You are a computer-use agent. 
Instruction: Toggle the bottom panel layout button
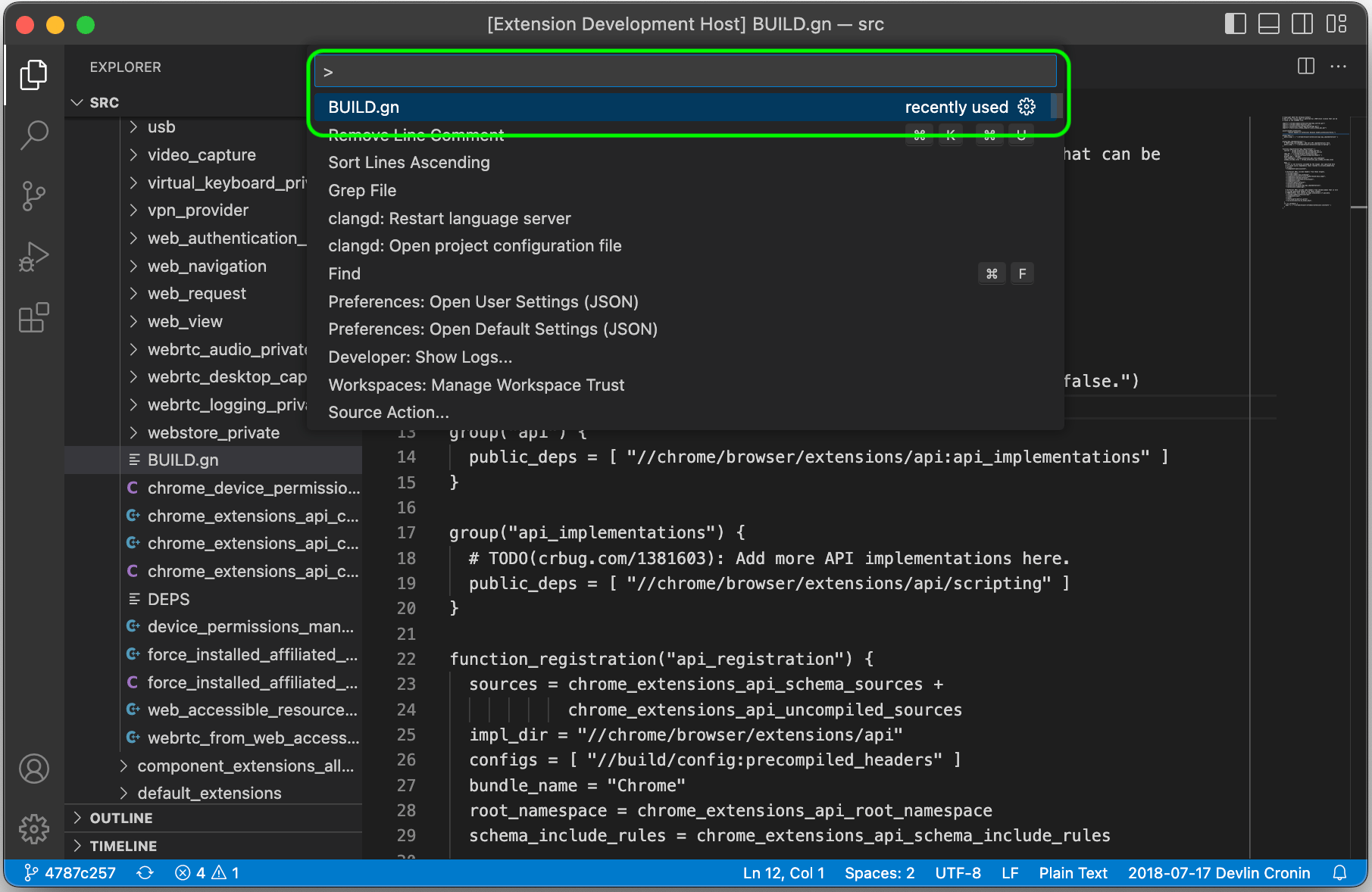pyautogui.click(x=1268, y=24)
